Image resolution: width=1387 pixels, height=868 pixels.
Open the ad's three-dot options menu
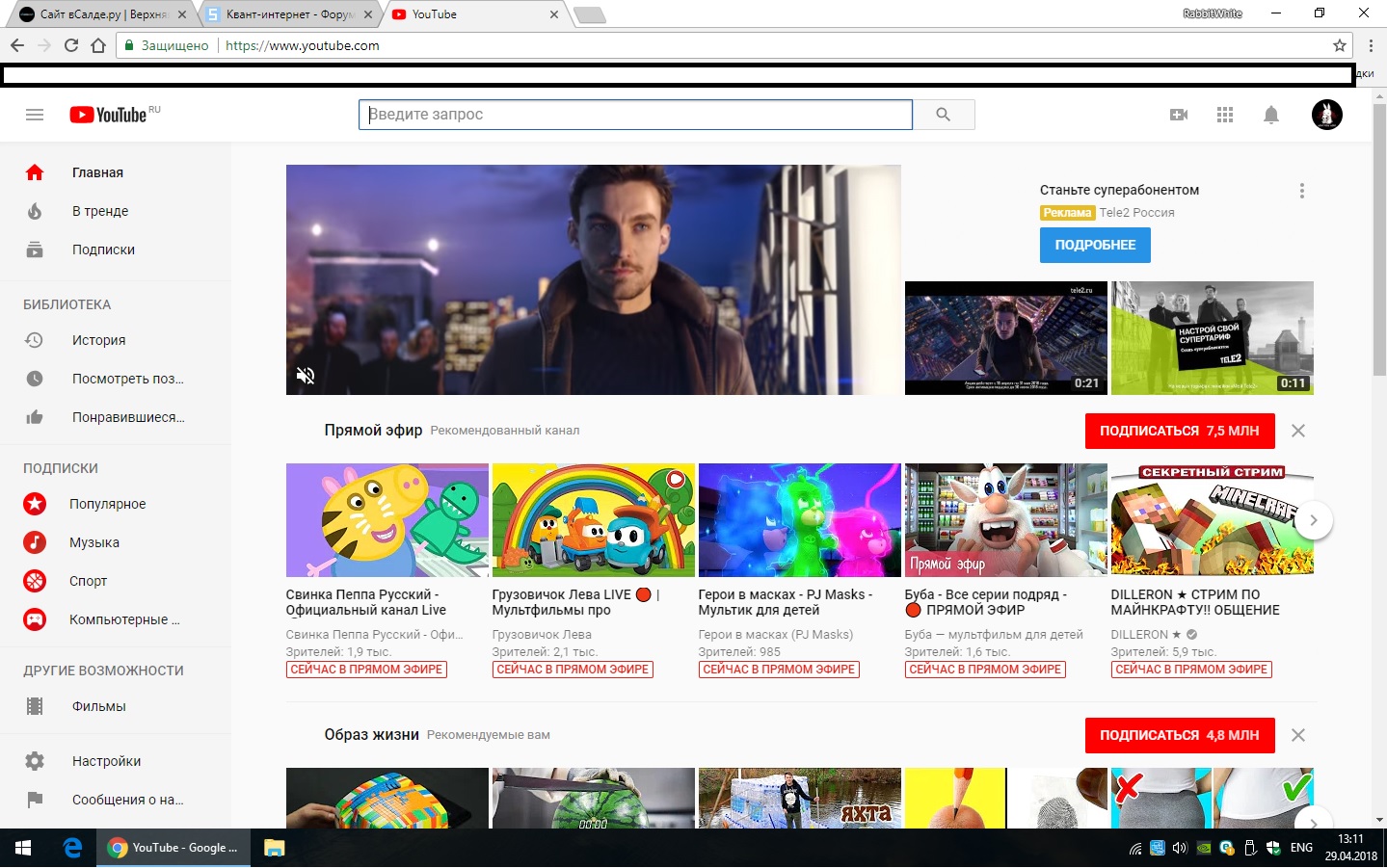(1301, 191)
